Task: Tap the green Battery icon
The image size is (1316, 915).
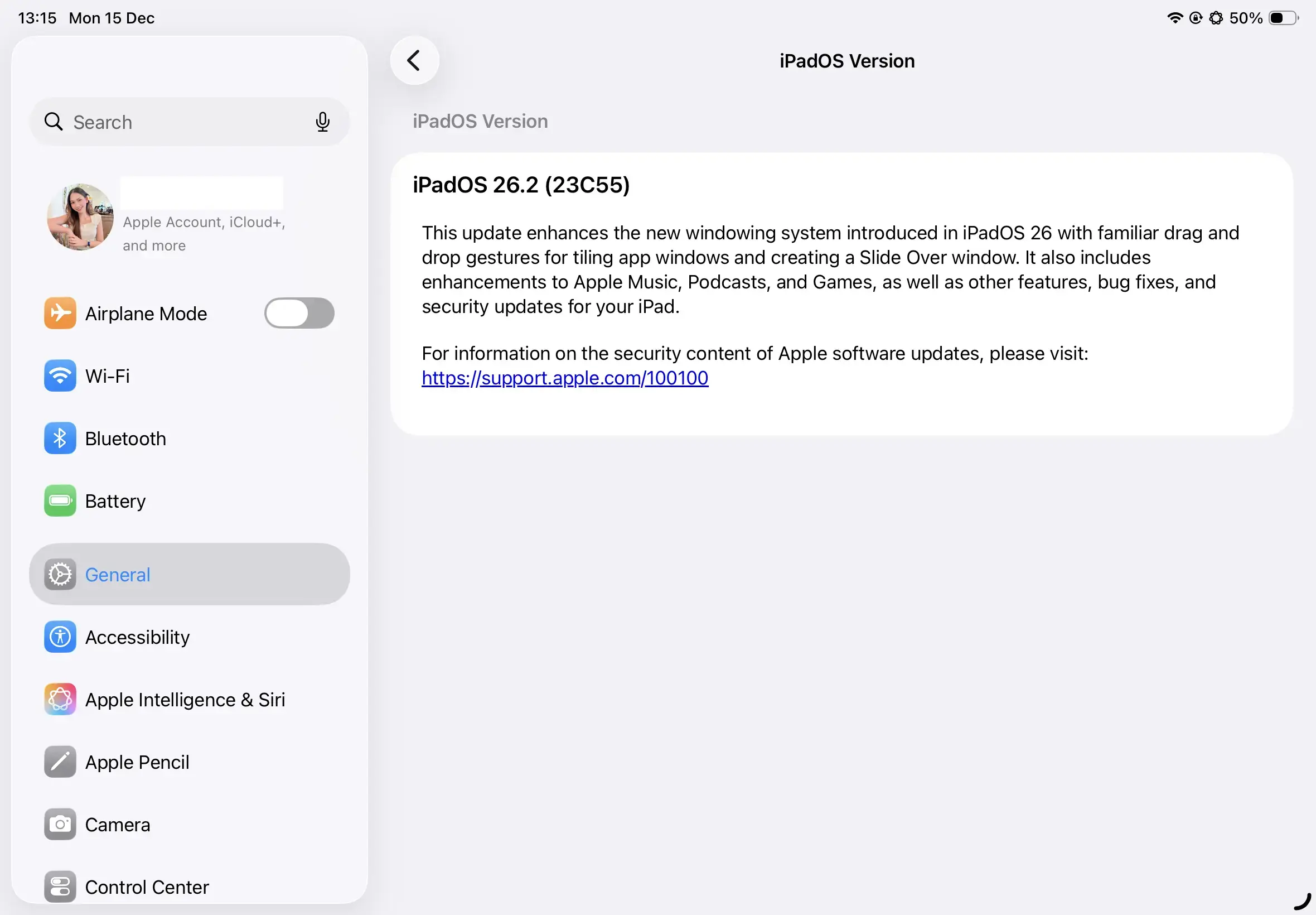Action: [60, 501]
